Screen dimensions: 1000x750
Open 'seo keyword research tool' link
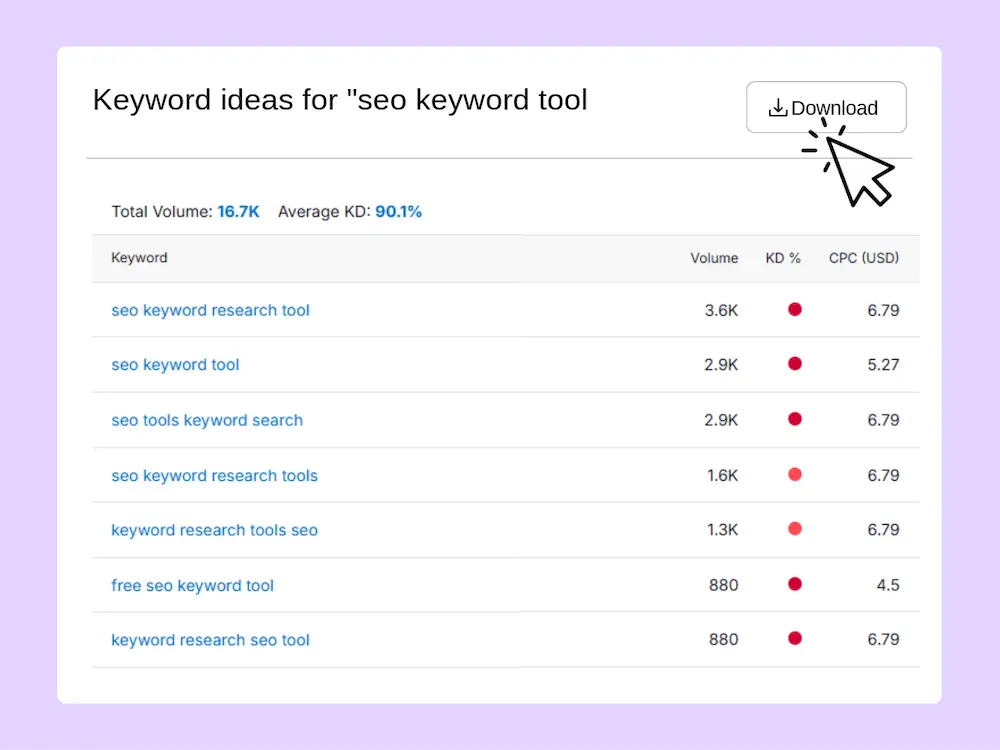pos(210,310)
